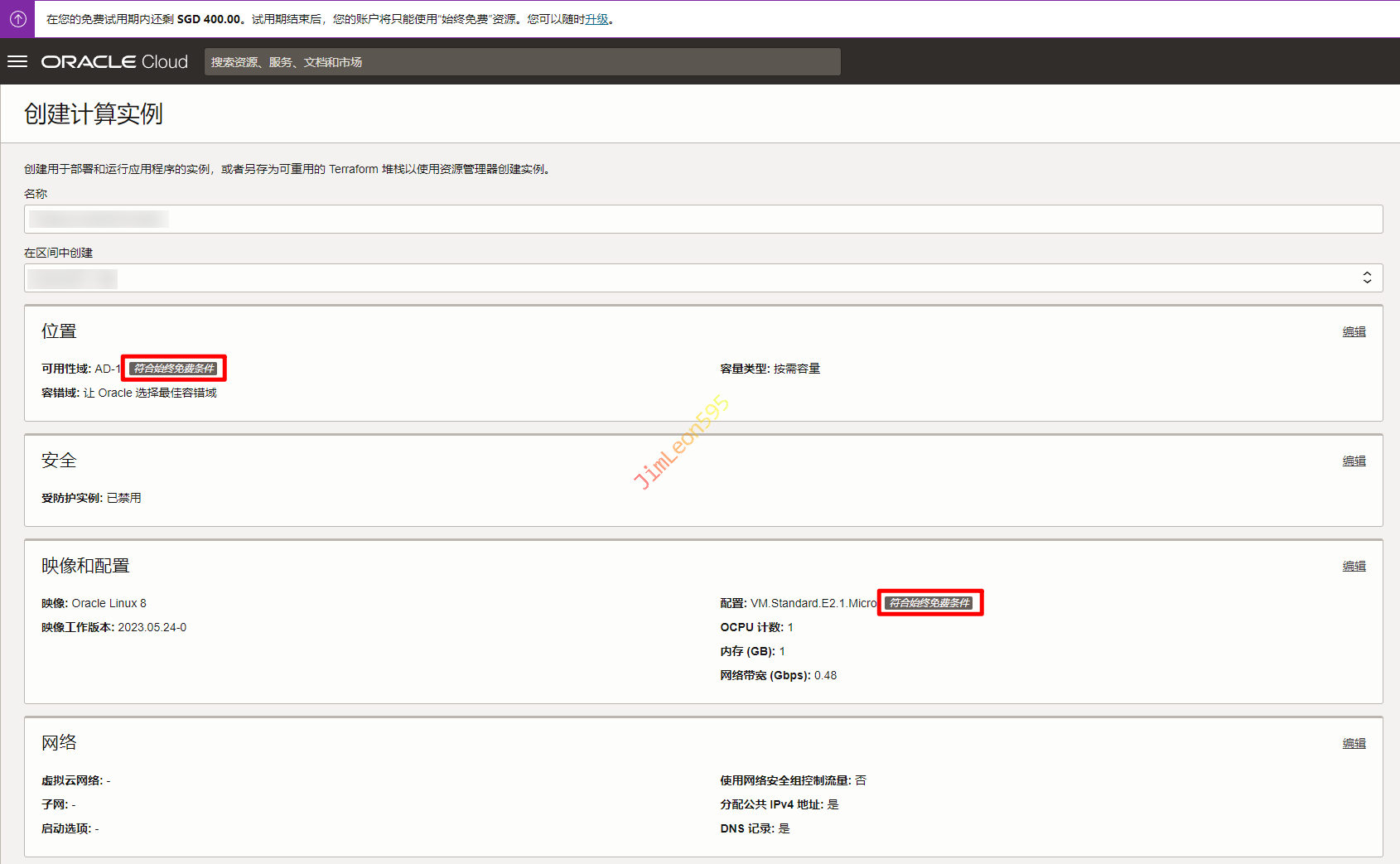Edit the 安全 section

point(1354,461)
